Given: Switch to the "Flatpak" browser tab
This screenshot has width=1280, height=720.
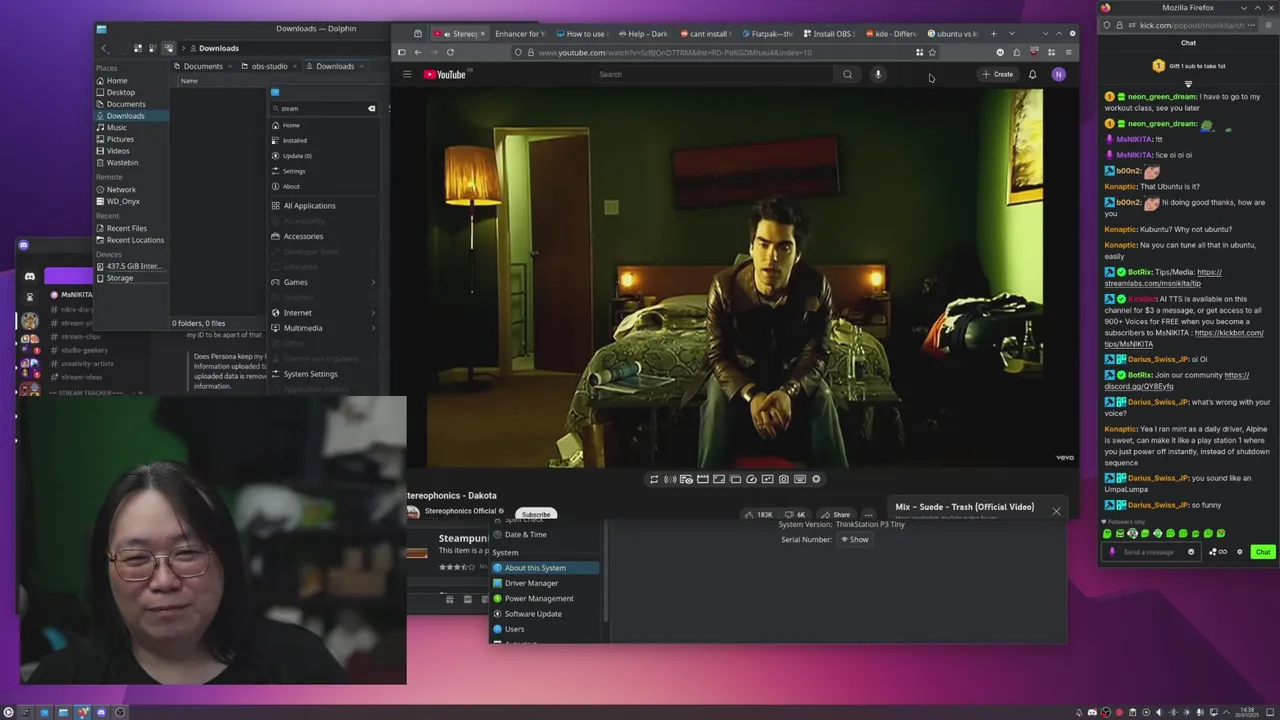Looking at the screenshot, I should tap(767, 34).
